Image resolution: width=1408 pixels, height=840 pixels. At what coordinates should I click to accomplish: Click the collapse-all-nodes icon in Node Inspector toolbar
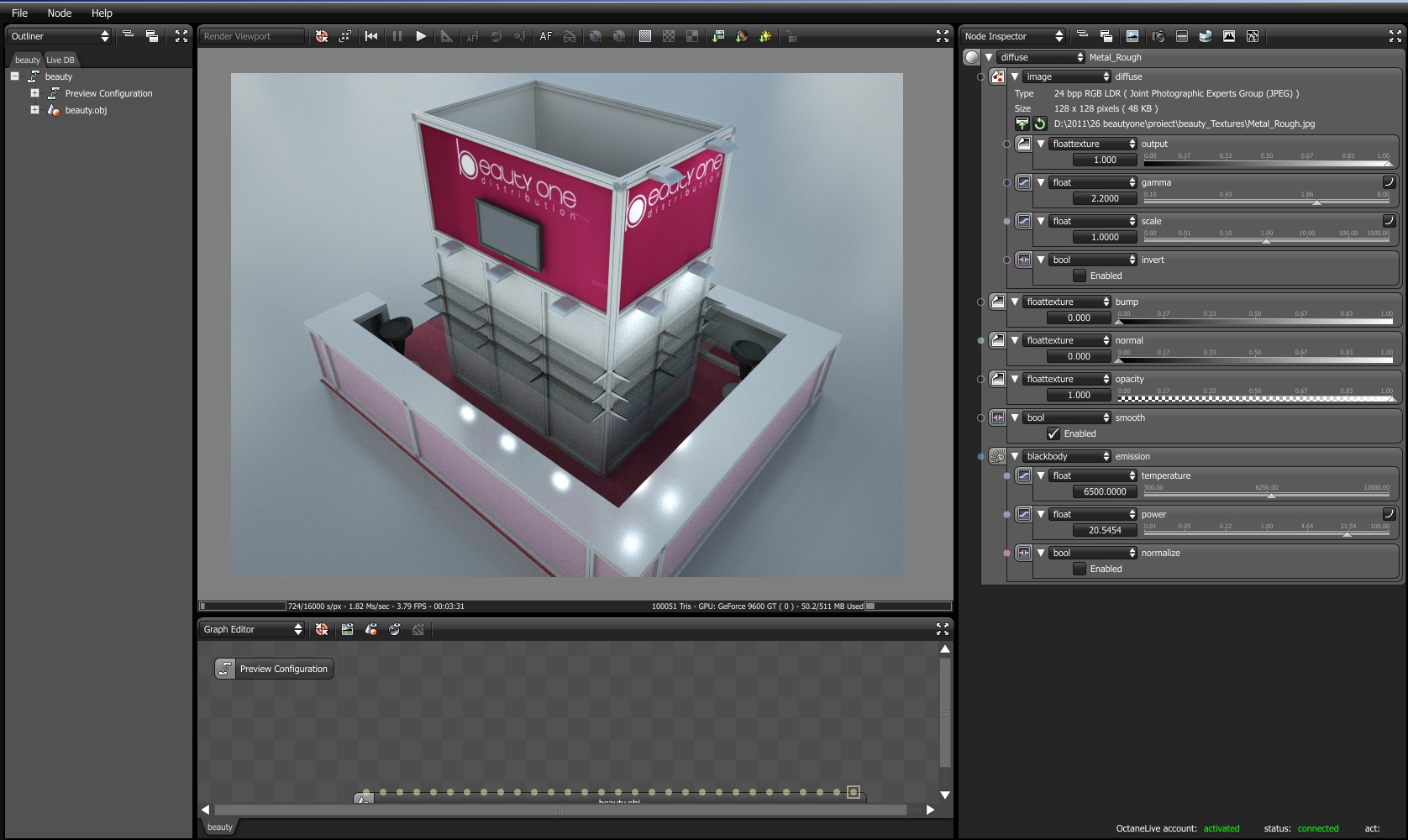click(1082, 36)
